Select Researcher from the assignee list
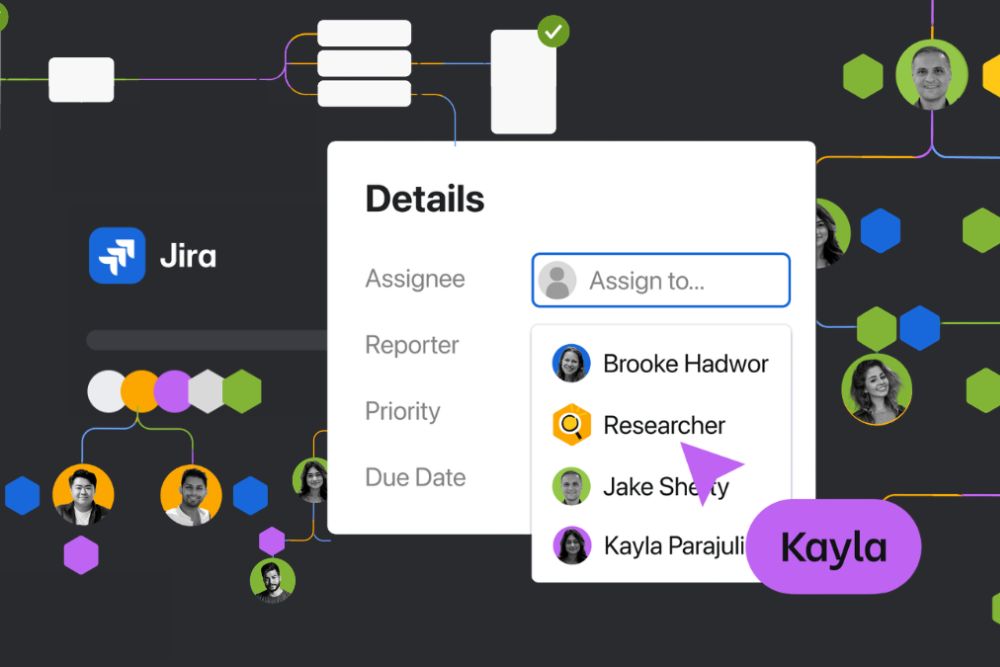 point(664,425)
